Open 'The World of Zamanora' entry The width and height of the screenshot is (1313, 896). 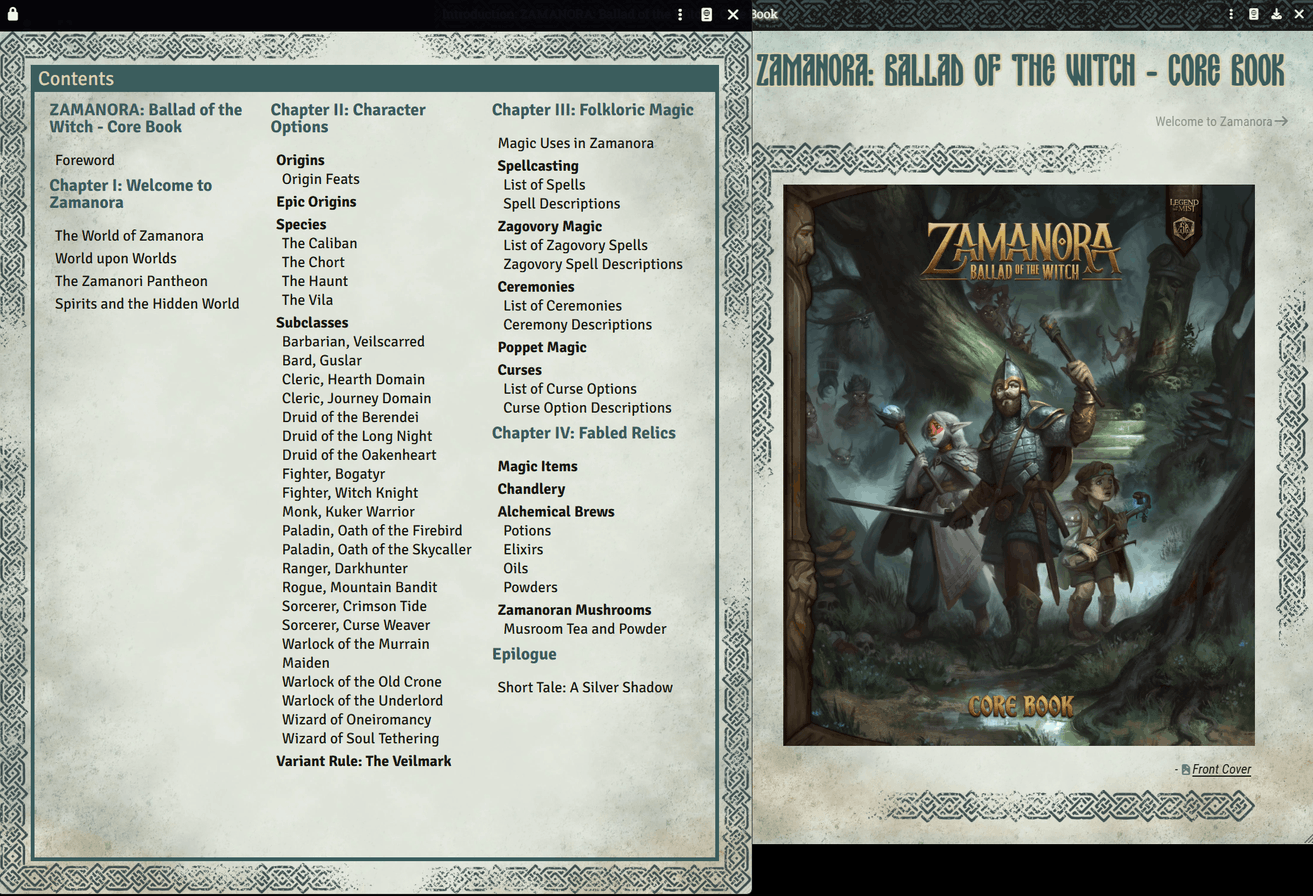[129, 236]
